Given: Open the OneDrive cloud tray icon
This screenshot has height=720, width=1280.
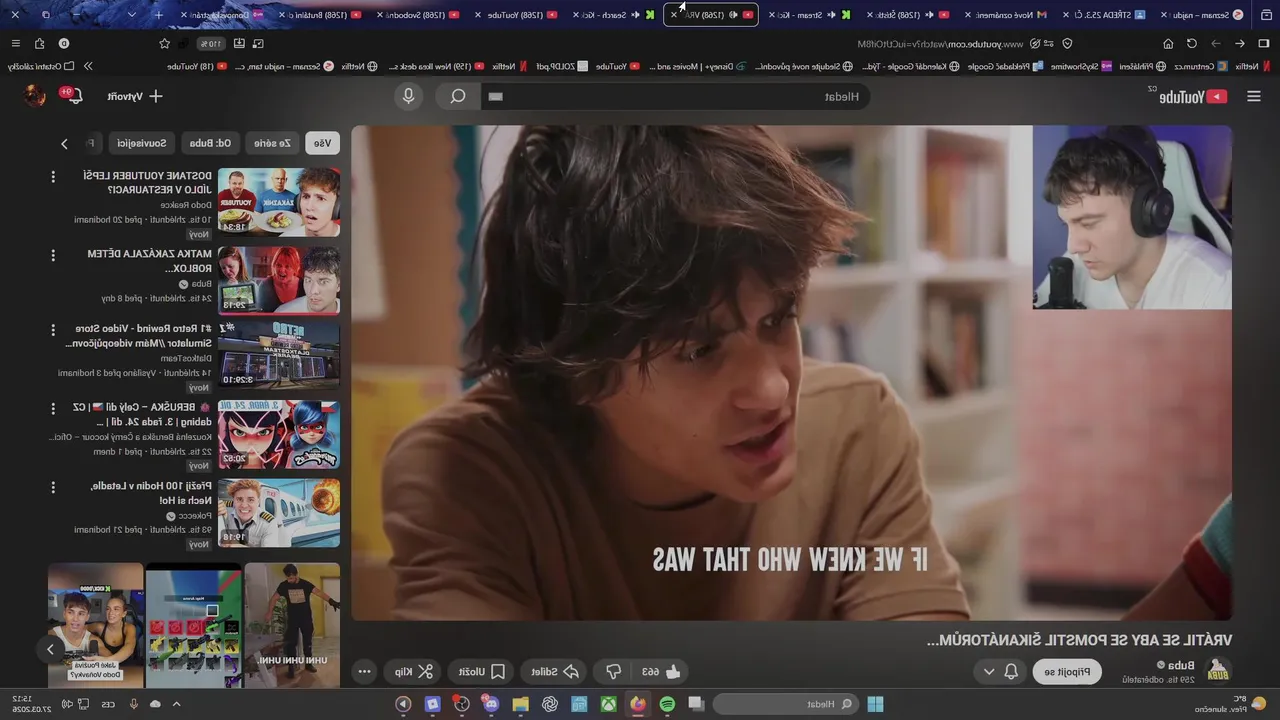Looking at the screenshot, I should 155,704.
